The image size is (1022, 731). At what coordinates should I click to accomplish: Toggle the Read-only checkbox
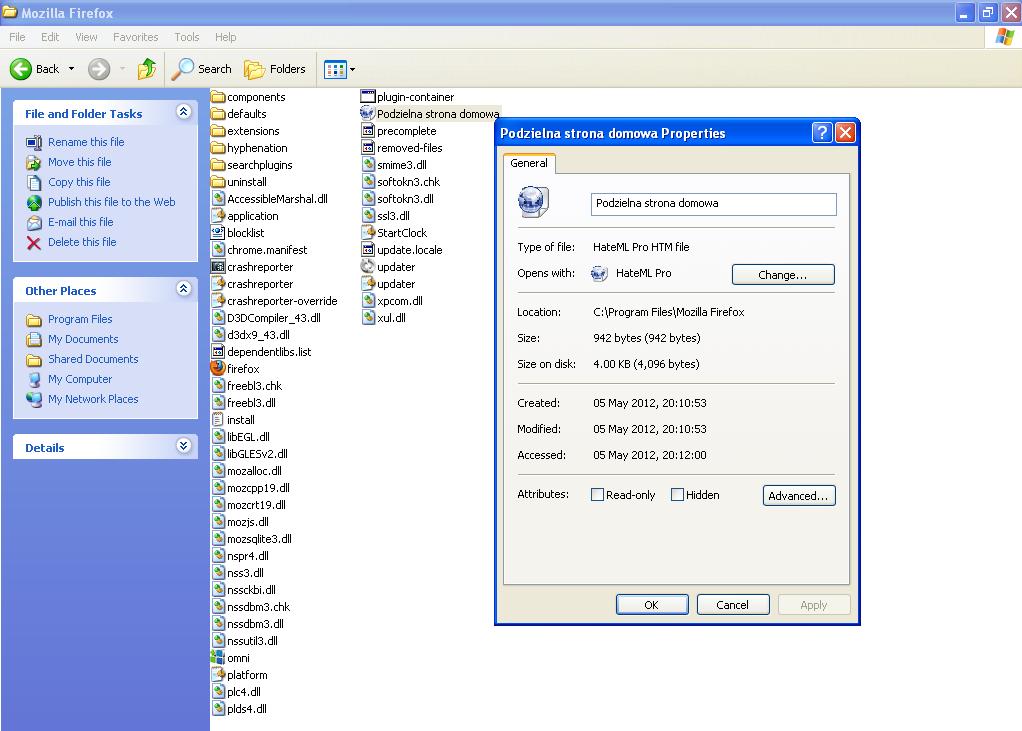point(597,494)
